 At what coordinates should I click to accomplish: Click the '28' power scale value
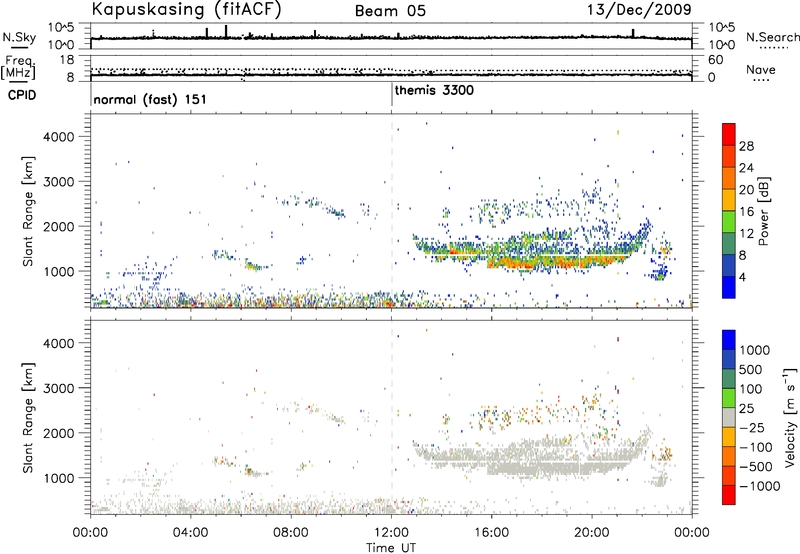(x=746, y=146)
